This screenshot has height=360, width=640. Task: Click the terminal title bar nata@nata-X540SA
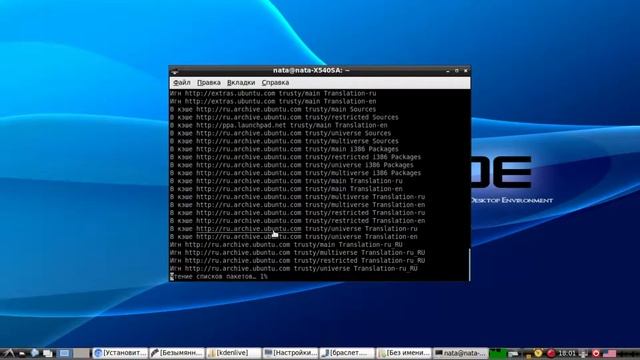(x=311, y=70)
